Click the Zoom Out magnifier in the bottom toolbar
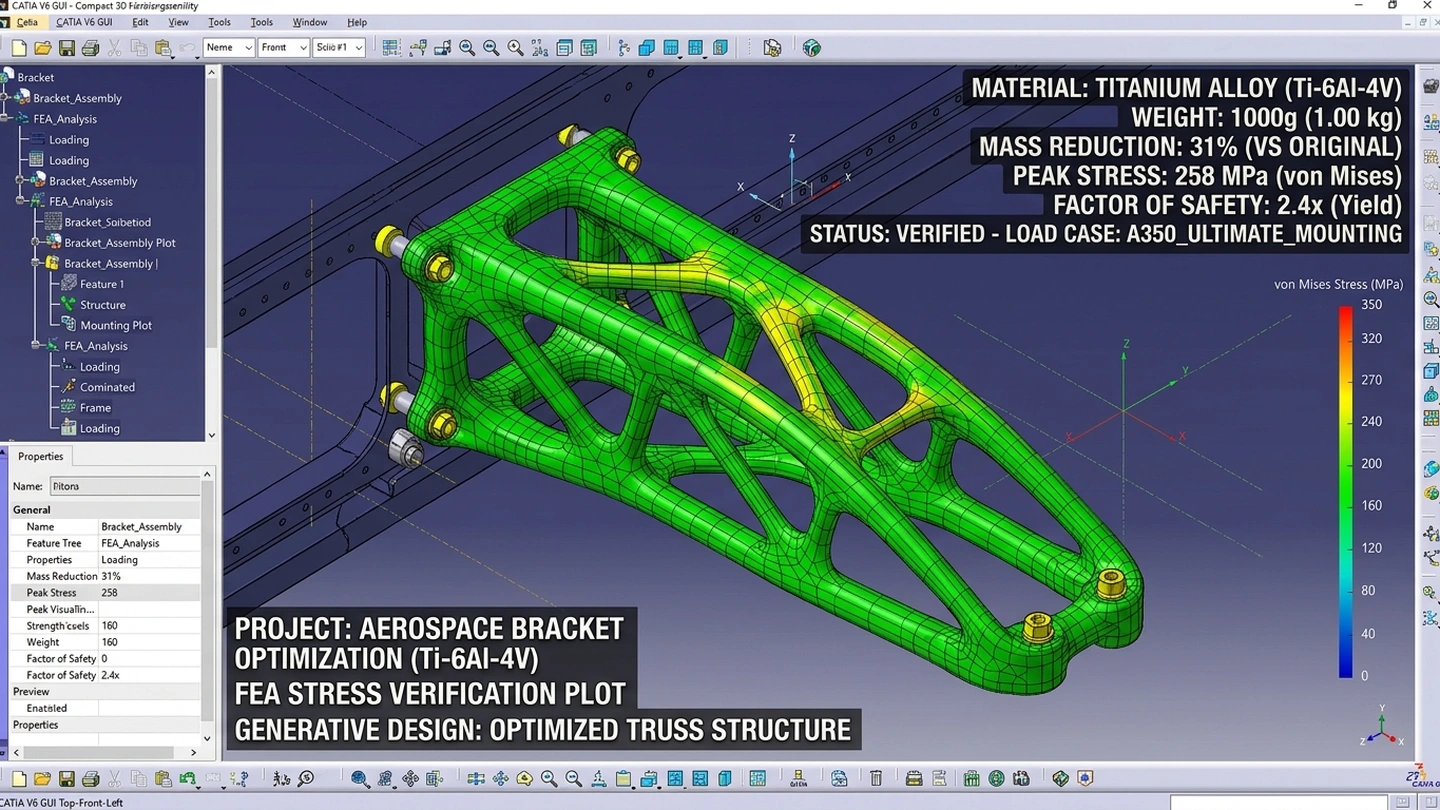The width and height of the screenshot is (1440, 810). 573,778
